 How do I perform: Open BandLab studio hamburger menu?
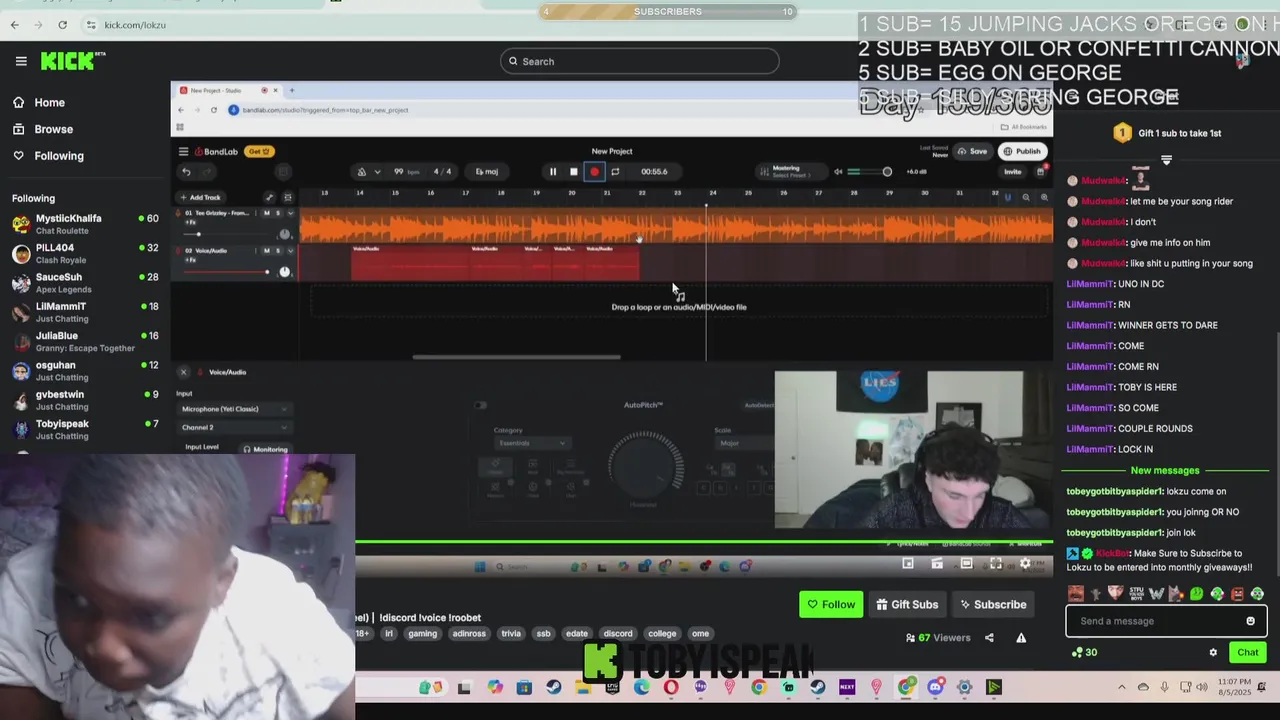[x=183, y=151]
